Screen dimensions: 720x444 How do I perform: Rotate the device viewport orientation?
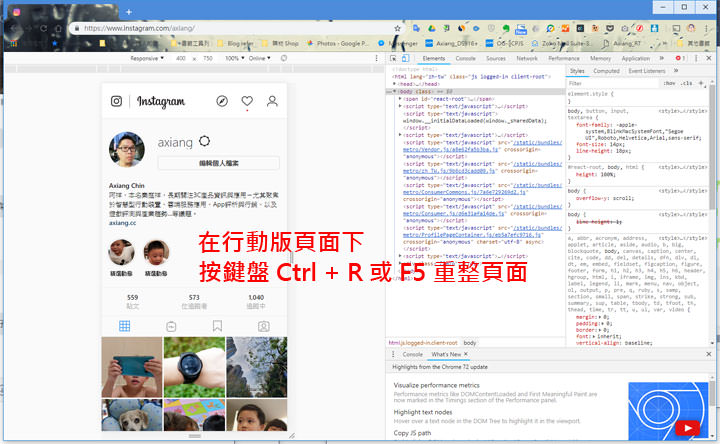[x=284, y=58]
